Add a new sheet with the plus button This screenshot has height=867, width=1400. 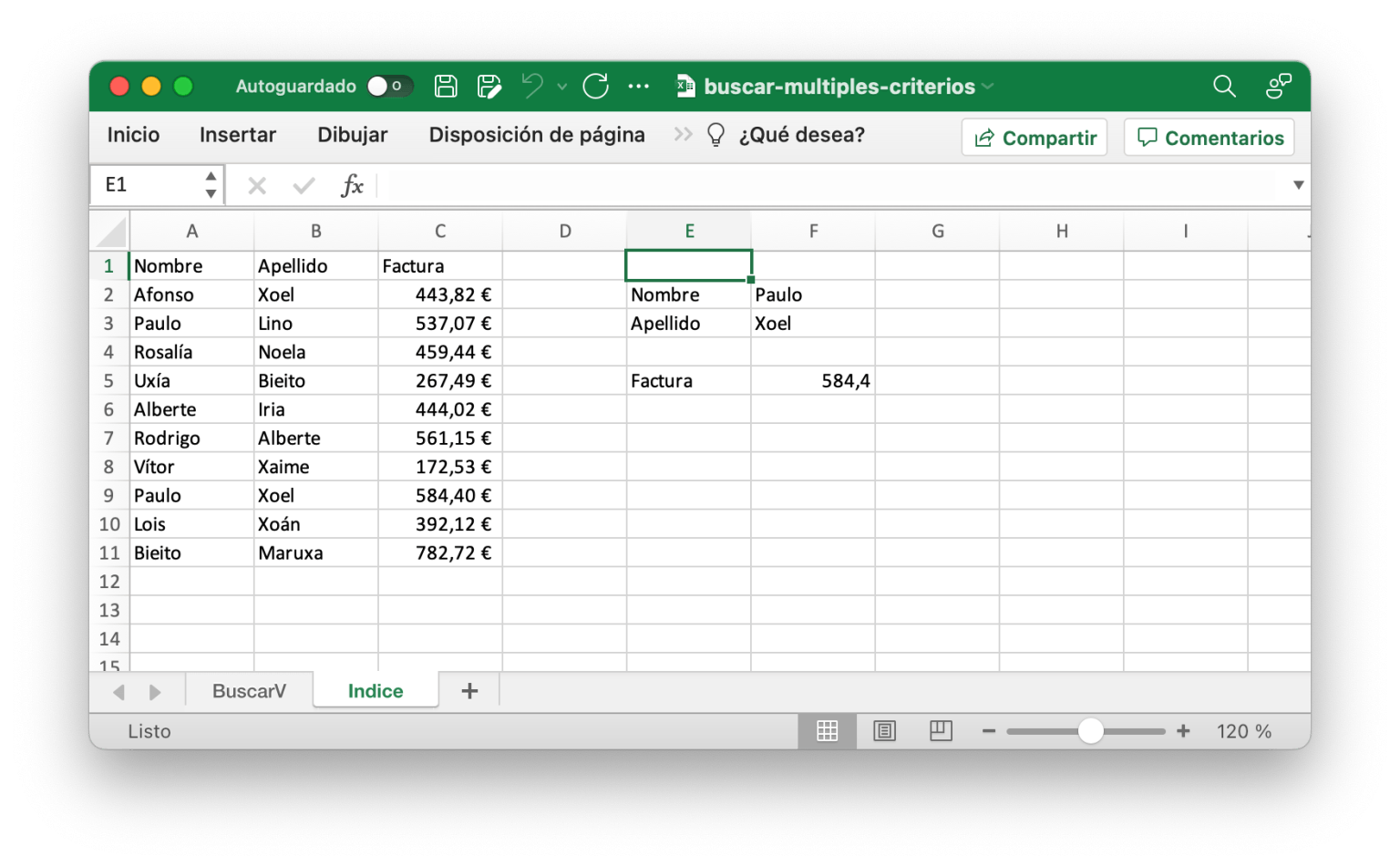point(469,690)
